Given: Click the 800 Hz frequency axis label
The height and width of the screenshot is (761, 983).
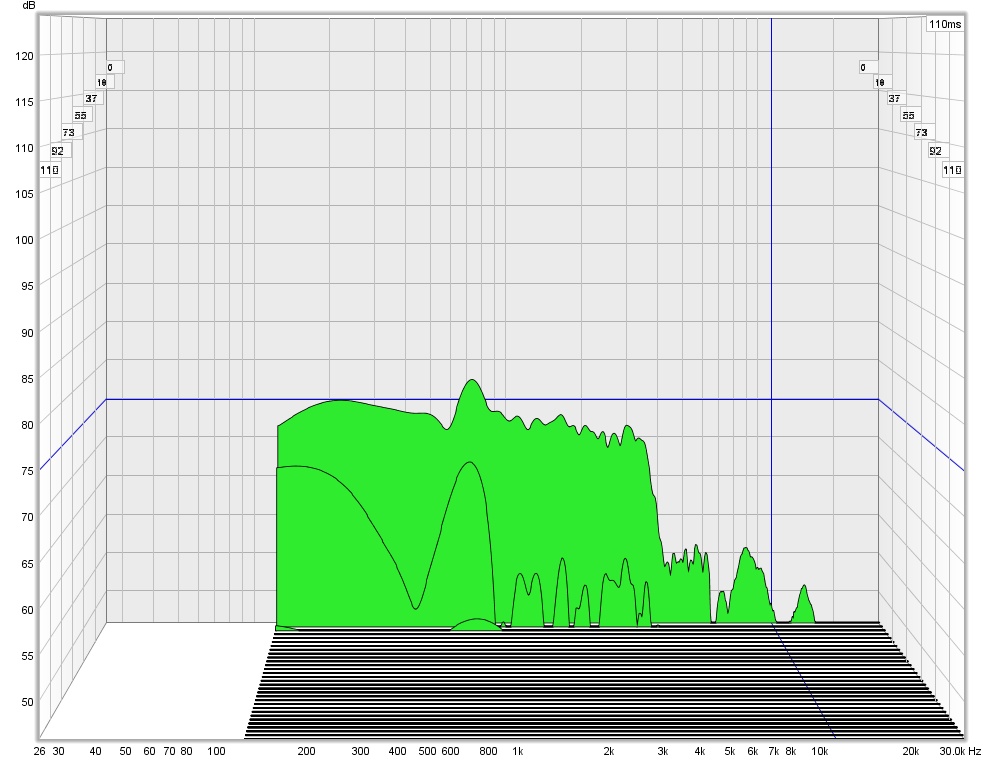Looking at the screenshot, I should [488, 751].
